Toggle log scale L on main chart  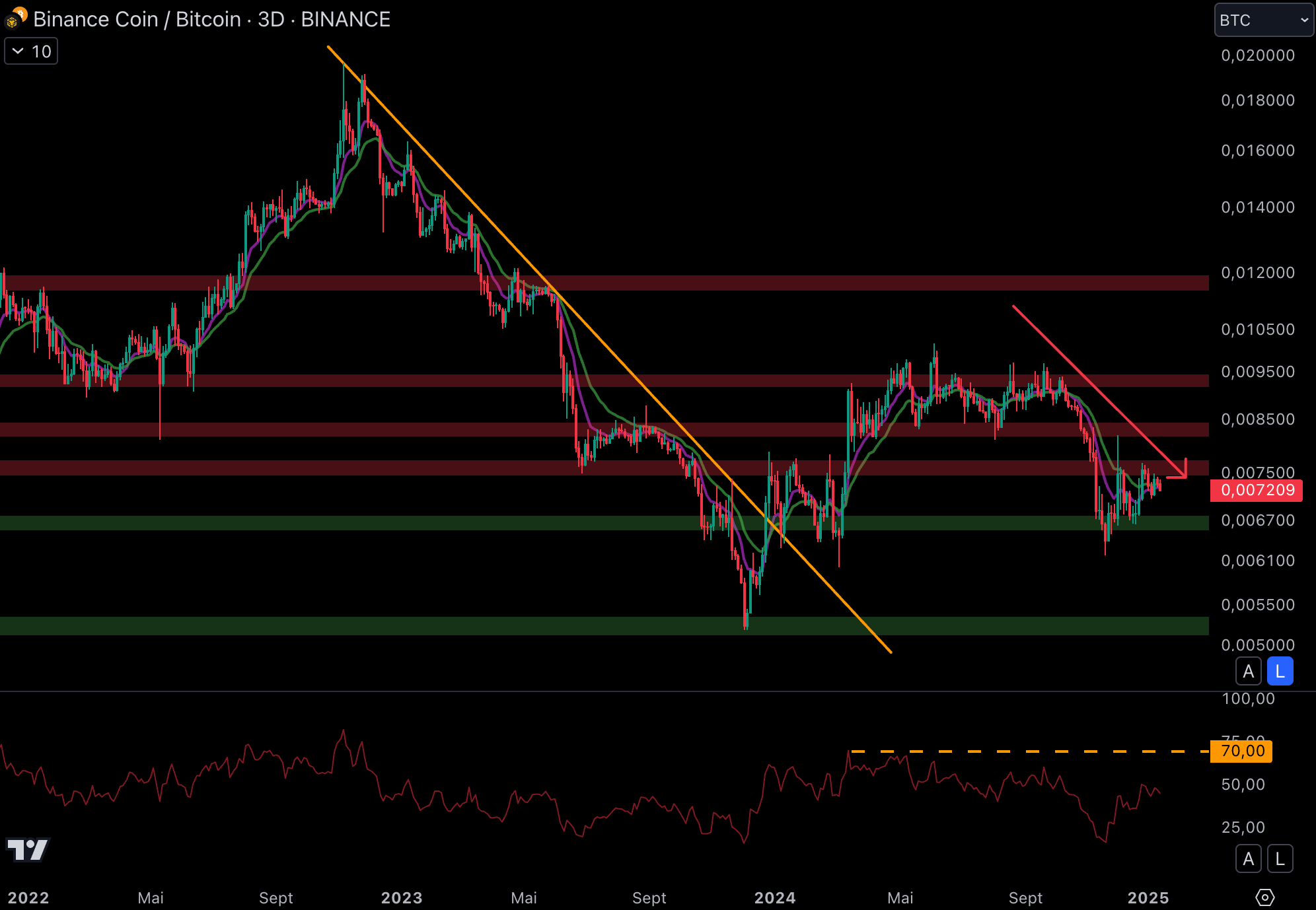click(1280, 672)
